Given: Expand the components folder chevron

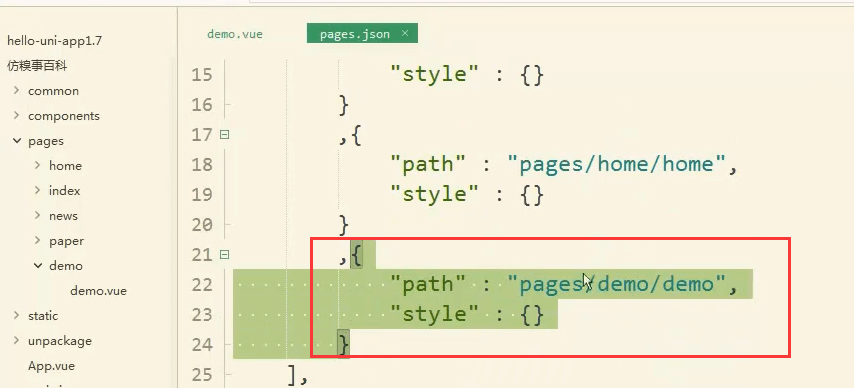Looking at the screenshot, I should [17, 116].
